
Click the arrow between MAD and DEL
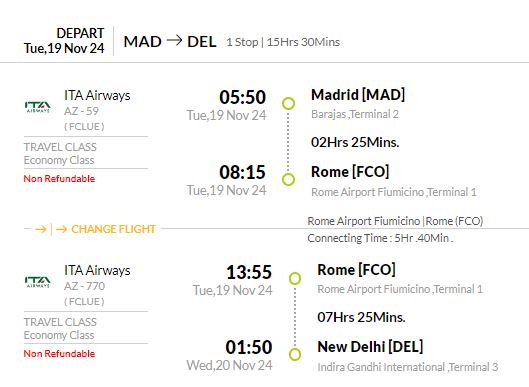point(174,41)
